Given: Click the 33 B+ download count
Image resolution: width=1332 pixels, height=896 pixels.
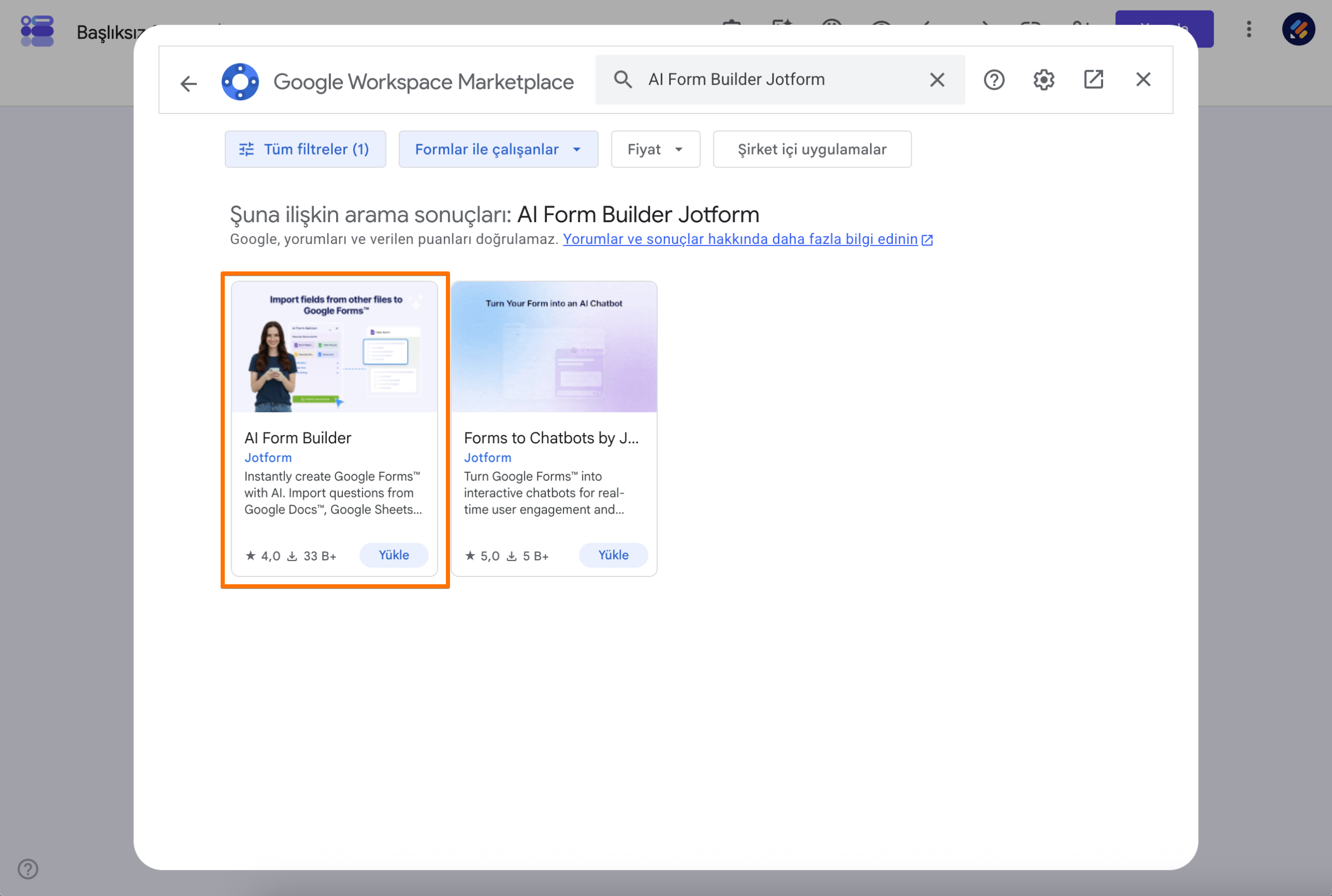Looking at the screenshot, I should tap(312, 556).
